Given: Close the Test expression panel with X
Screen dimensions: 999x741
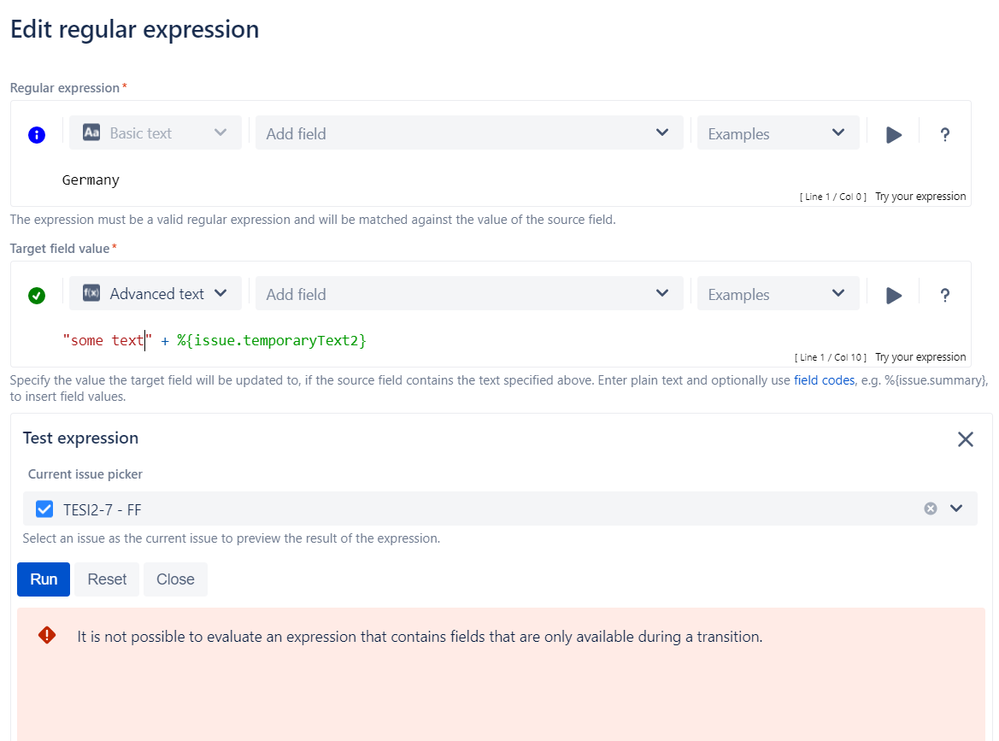Looking at the screenshot, I should 965,439.
